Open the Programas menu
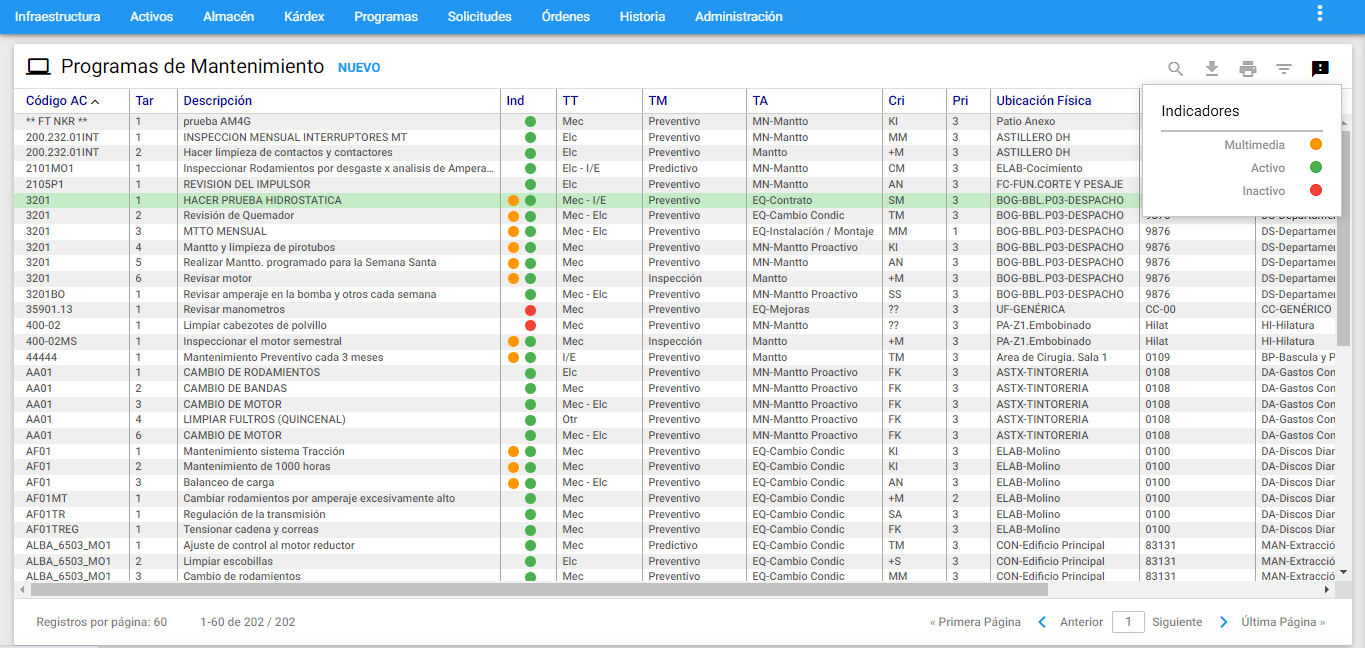This screenshot has width=1365, height=648. (x=386, y=17)
